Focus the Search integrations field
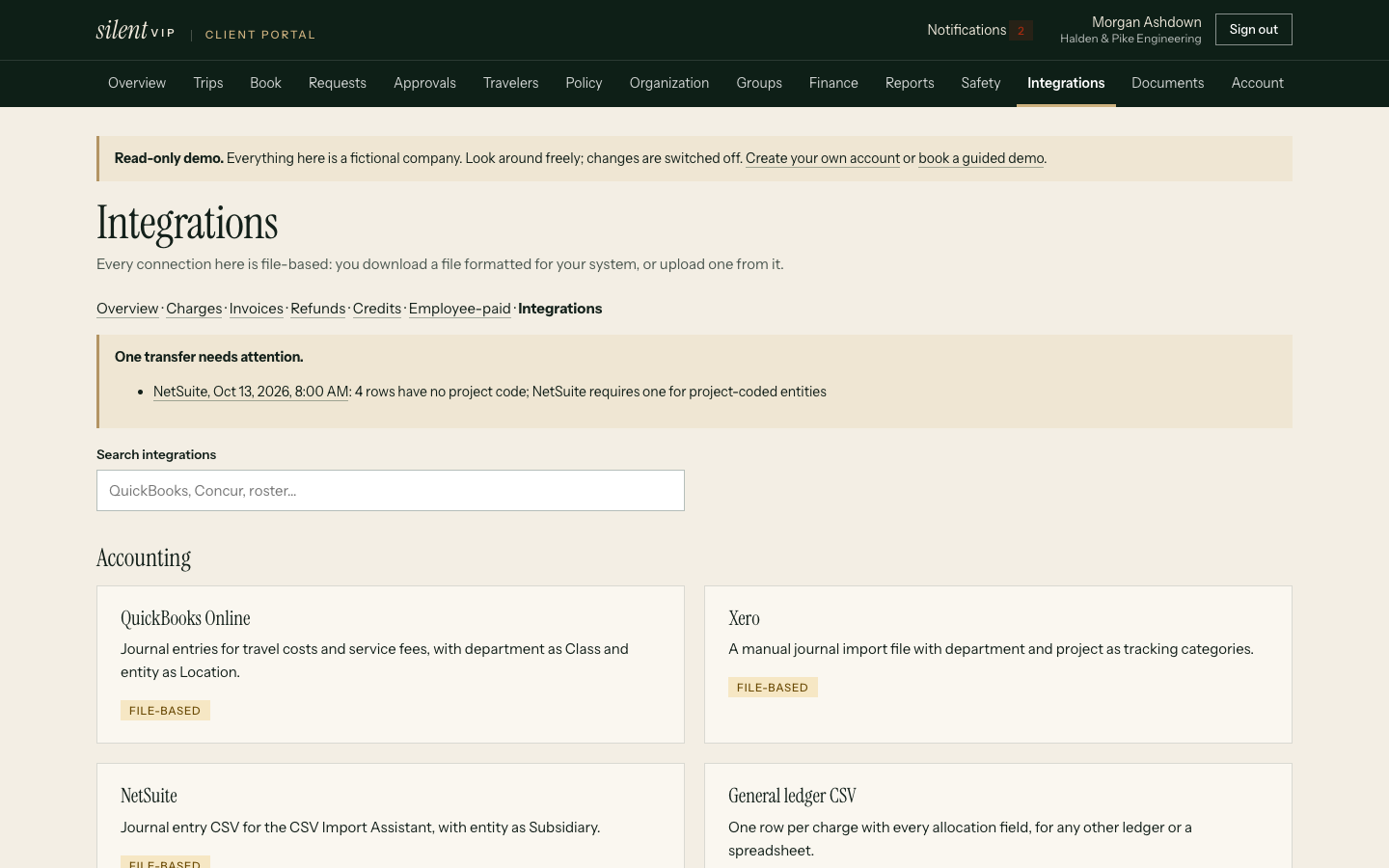 point(391,491)
